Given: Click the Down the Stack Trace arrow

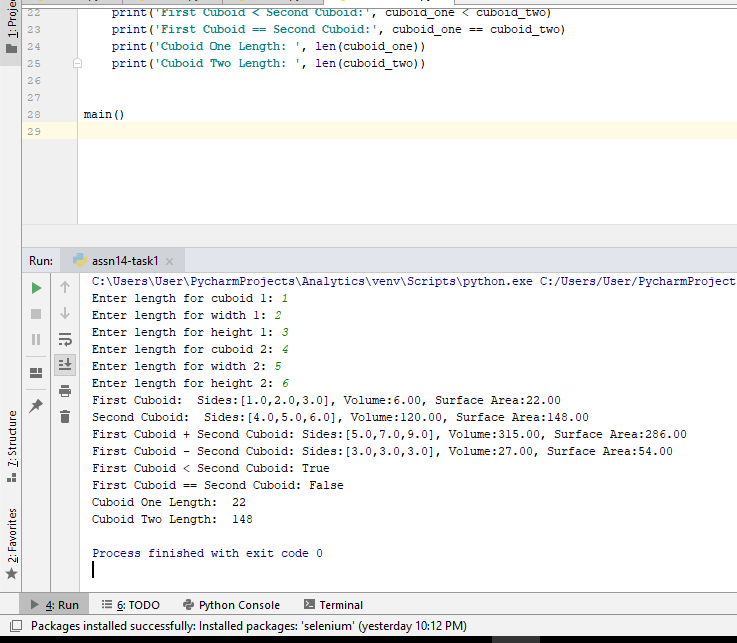Looking at the screenshot, I should tap(65, 313).
